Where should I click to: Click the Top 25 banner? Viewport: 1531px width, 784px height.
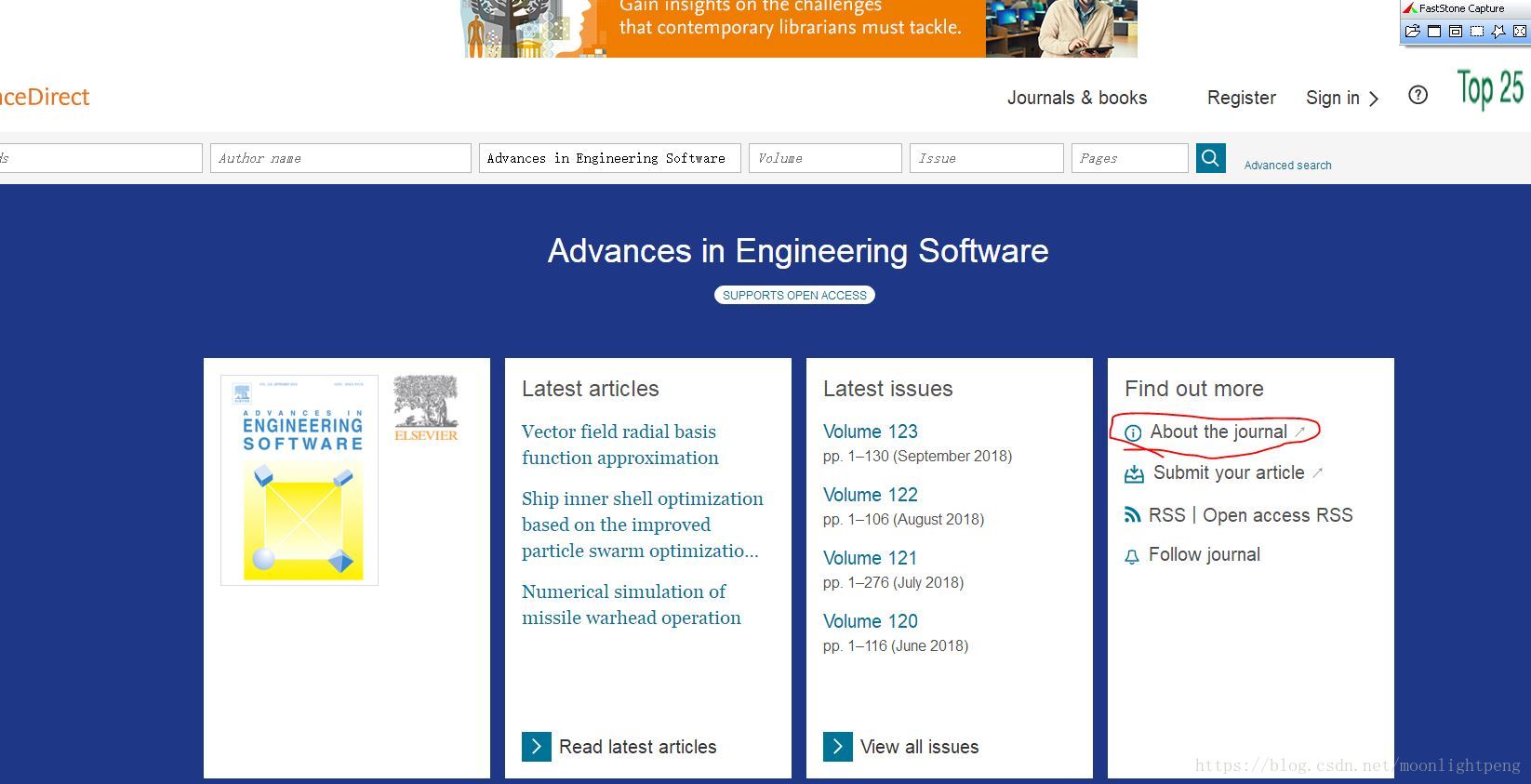(1490, 89)
